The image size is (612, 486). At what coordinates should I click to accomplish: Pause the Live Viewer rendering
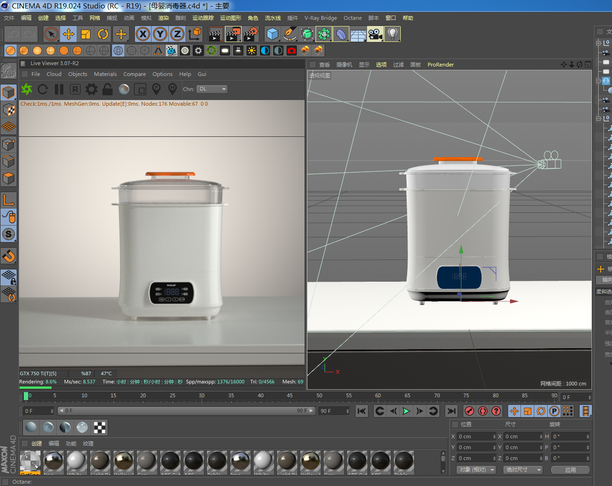point(57,89)
